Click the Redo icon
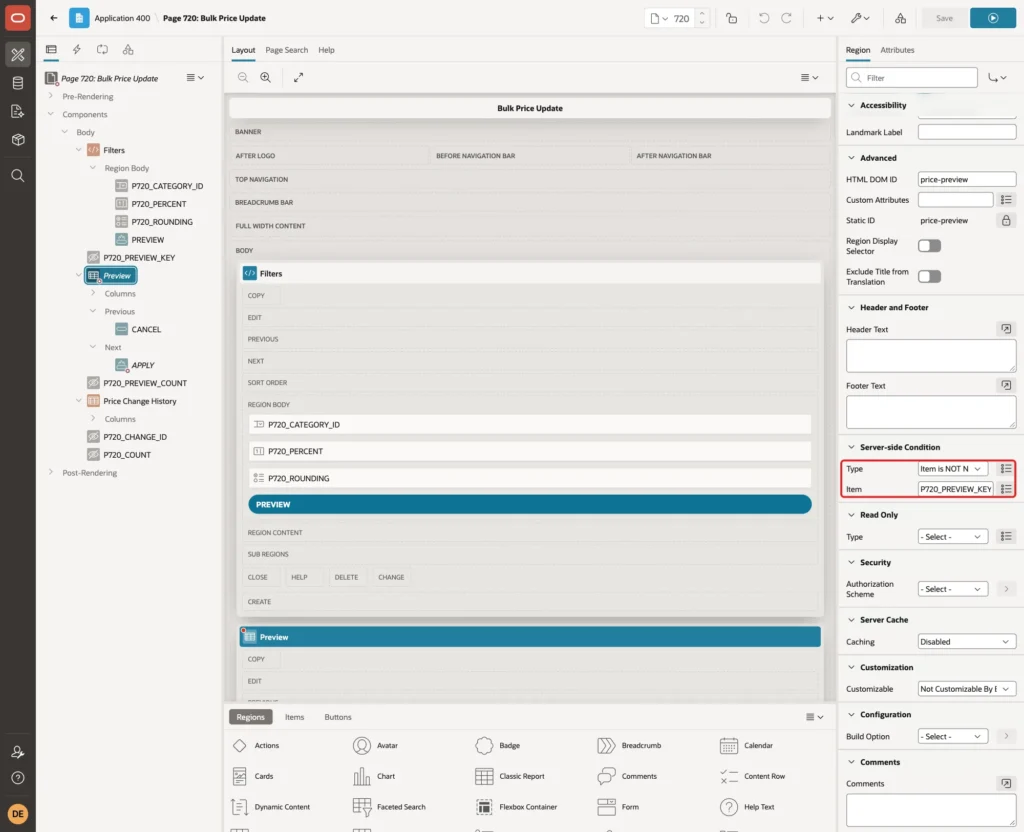This screenshot has width=1024, height=832. 786,18
